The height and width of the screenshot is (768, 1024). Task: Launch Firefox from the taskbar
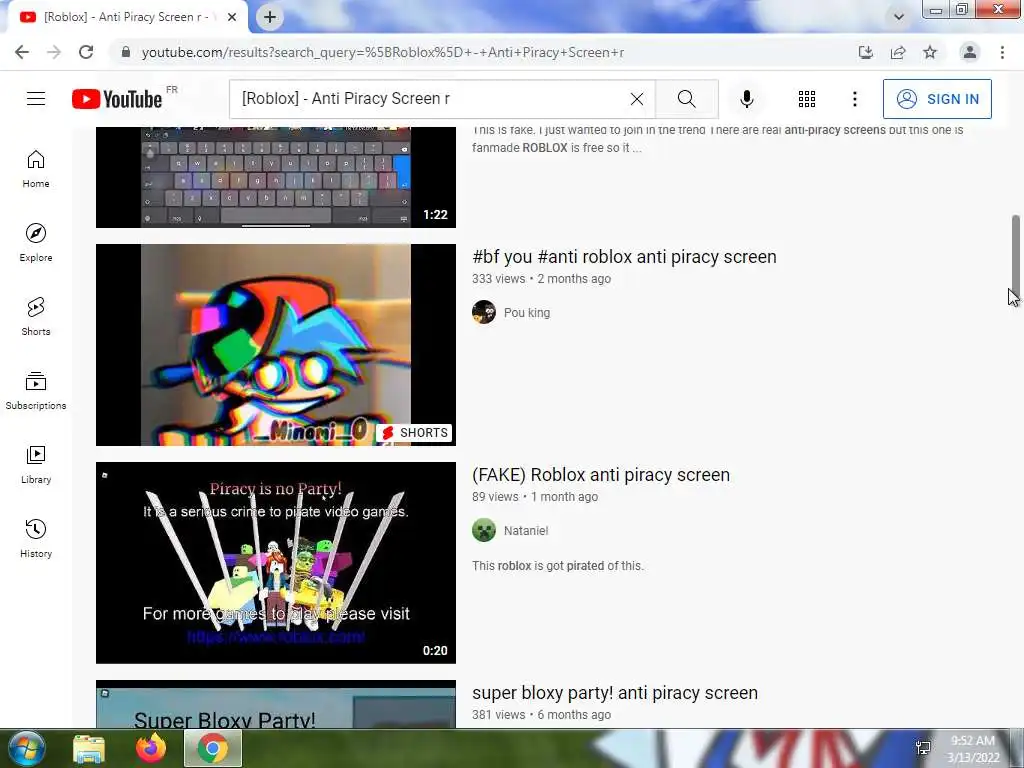(x=151, y=748)
